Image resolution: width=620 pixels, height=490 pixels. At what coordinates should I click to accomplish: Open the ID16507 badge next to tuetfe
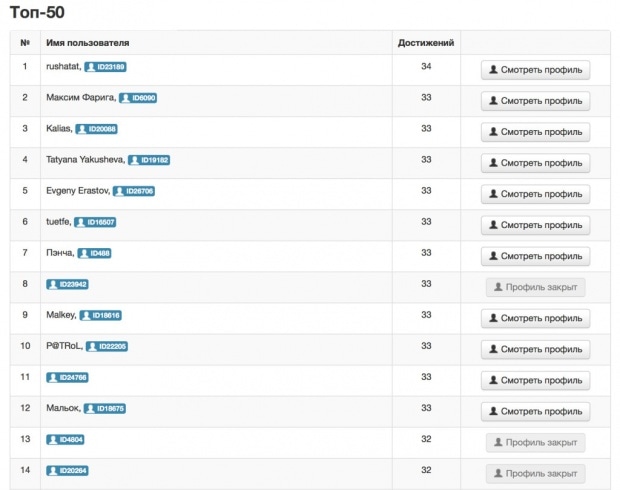point(95,222)
